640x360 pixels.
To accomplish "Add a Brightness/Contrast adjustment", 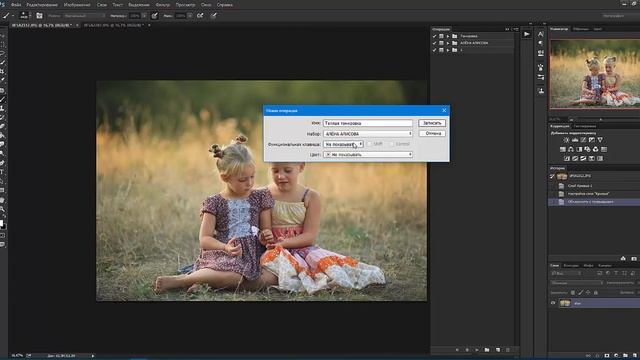I will click(x=566, y=140).
